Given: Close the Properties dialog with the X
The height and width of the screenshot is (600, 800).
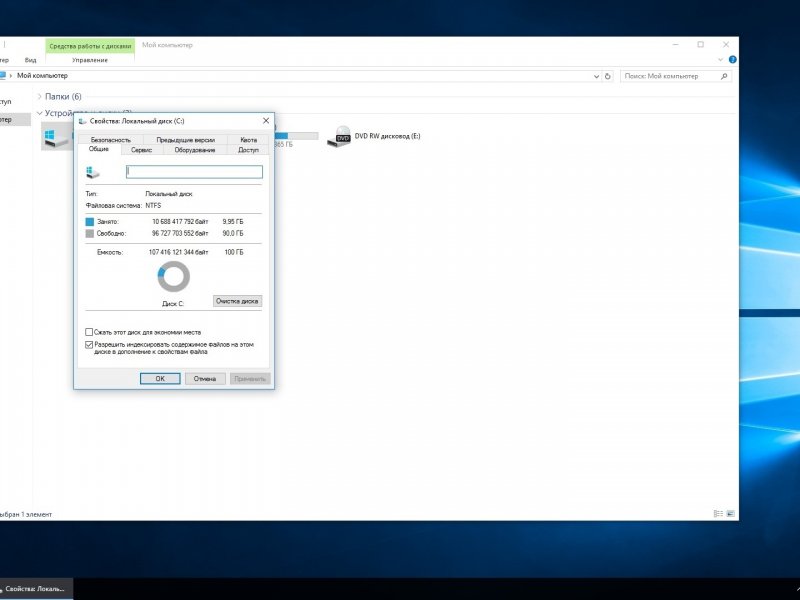Looking at the screenshot, I should coord(266,121).
